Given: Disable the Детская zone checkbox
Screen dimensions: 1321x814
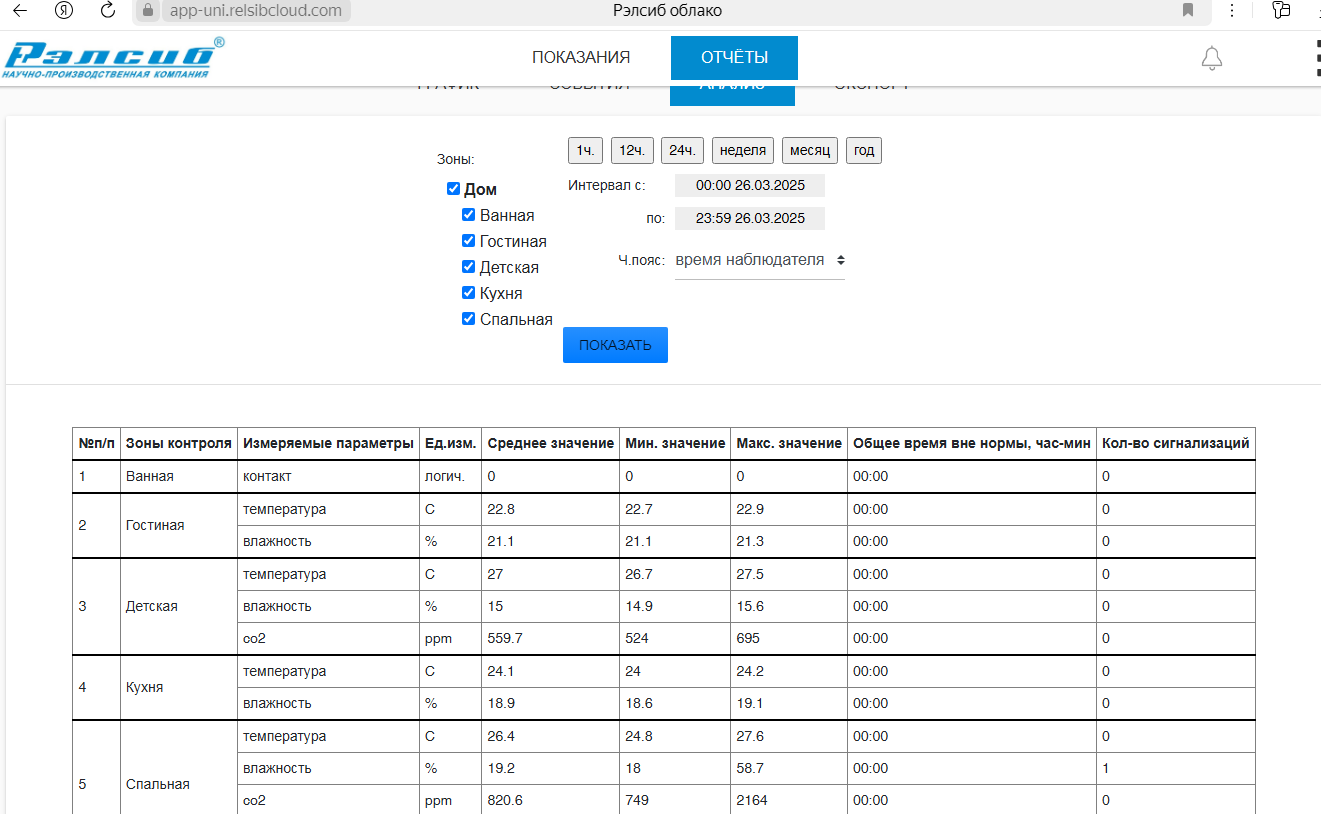Looking at the screenshot, I should coord(468,267).
